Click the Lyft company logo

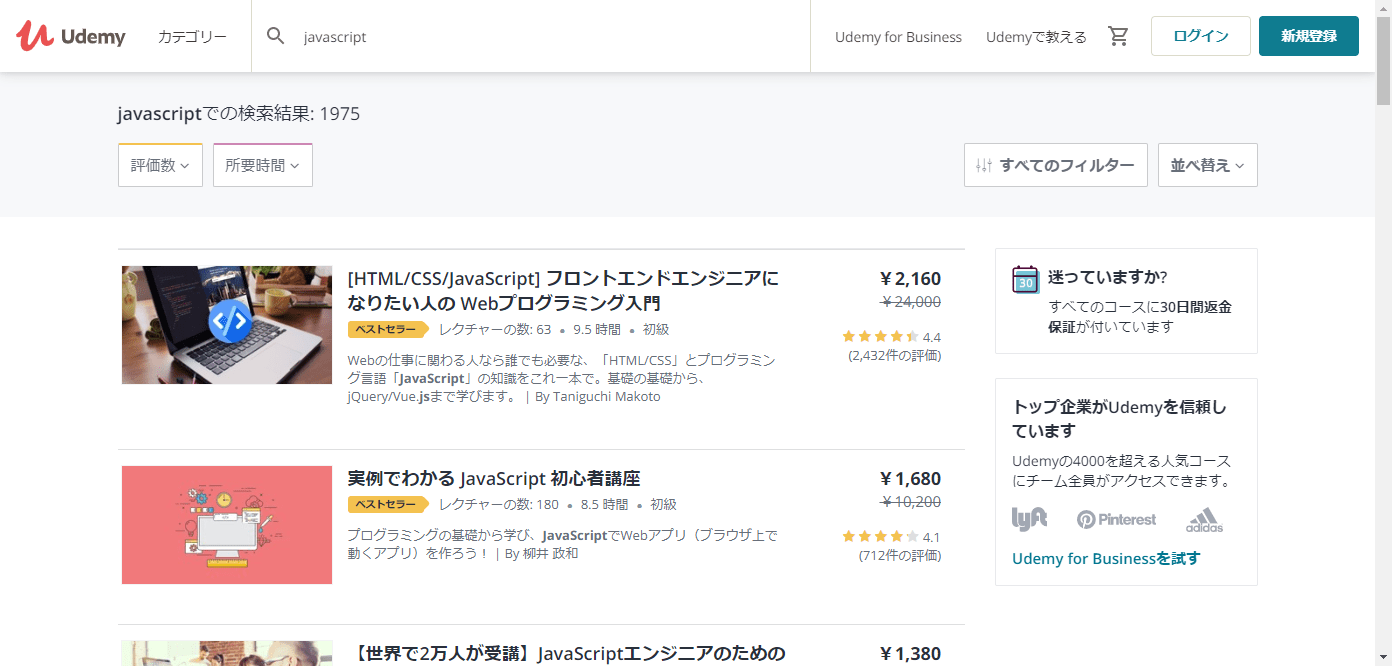point(1029,519)
